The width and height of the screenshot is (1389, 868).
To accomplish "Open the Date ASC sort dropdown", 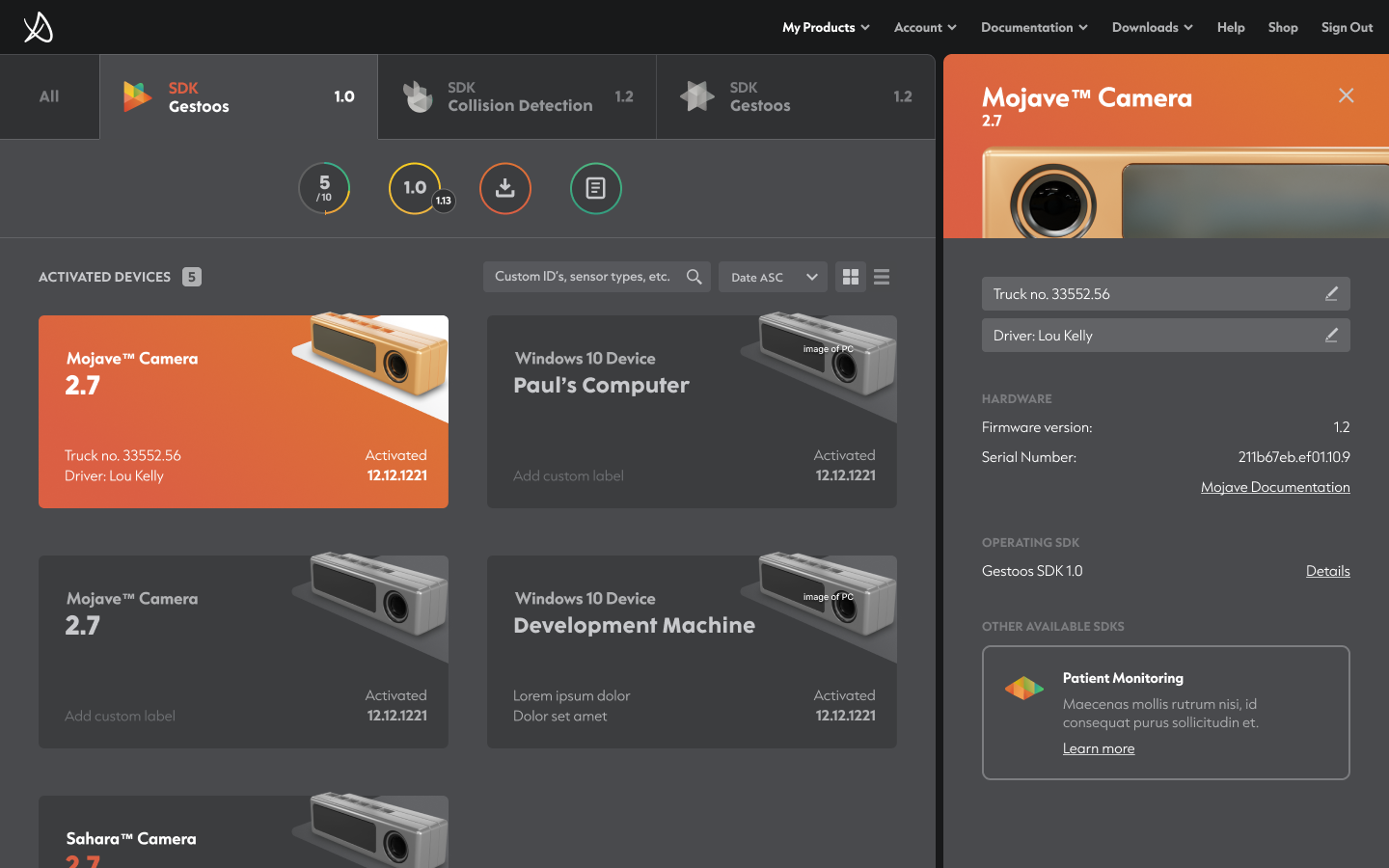I will pyautogui.click(x=774, y=277).
